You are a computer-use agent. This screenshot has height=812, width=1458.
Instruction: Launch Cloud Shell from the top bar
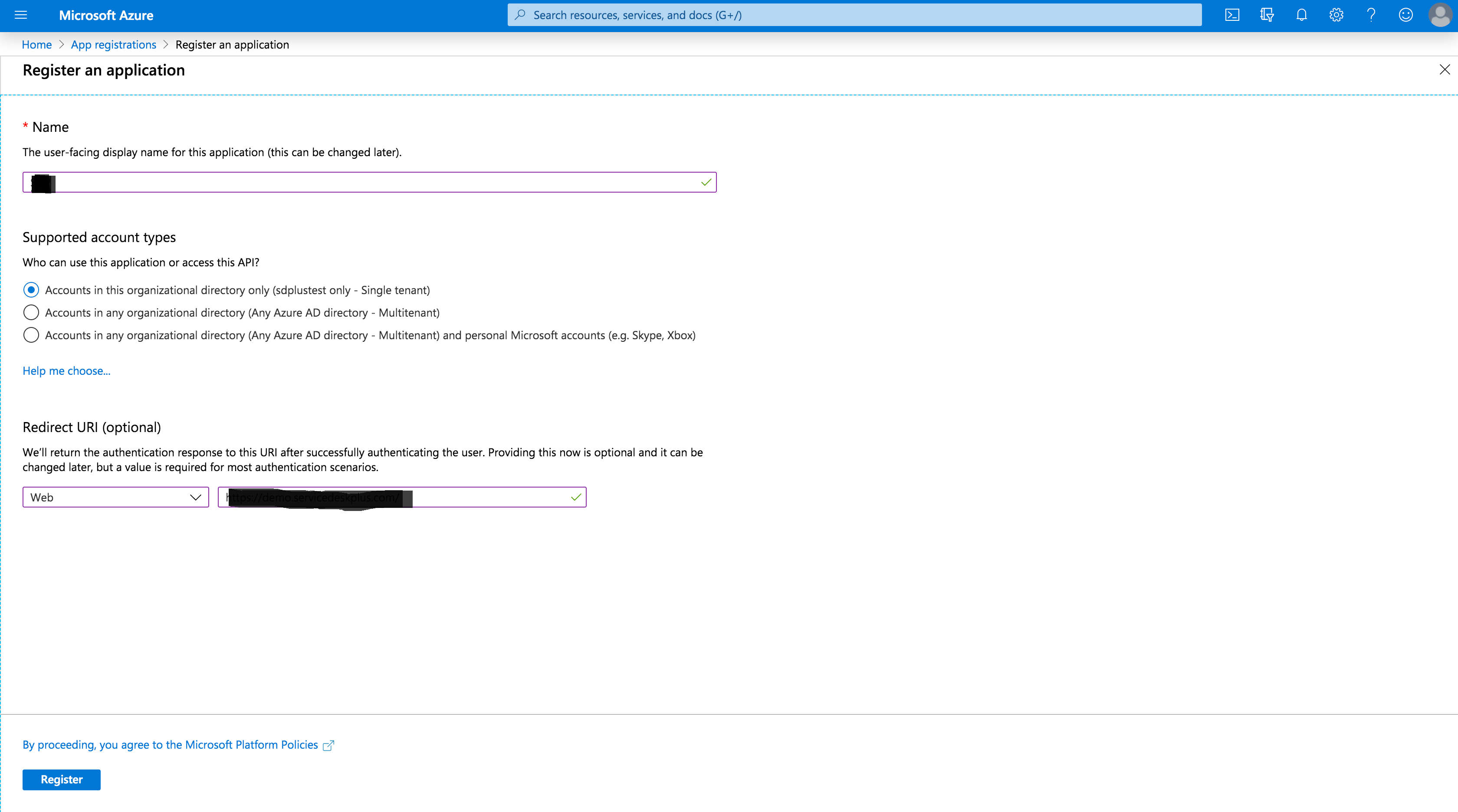tap(1232, 15)
